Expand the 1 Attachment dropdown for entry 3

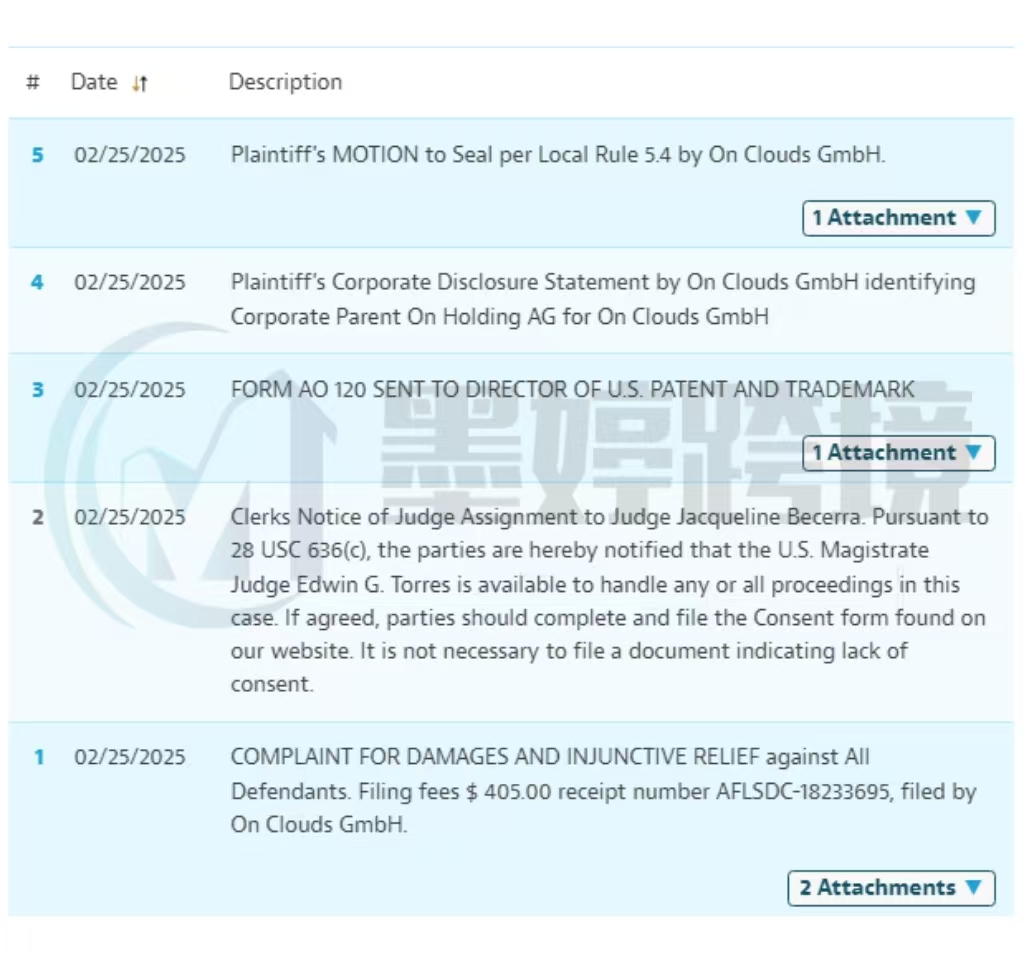pos(899,453)
